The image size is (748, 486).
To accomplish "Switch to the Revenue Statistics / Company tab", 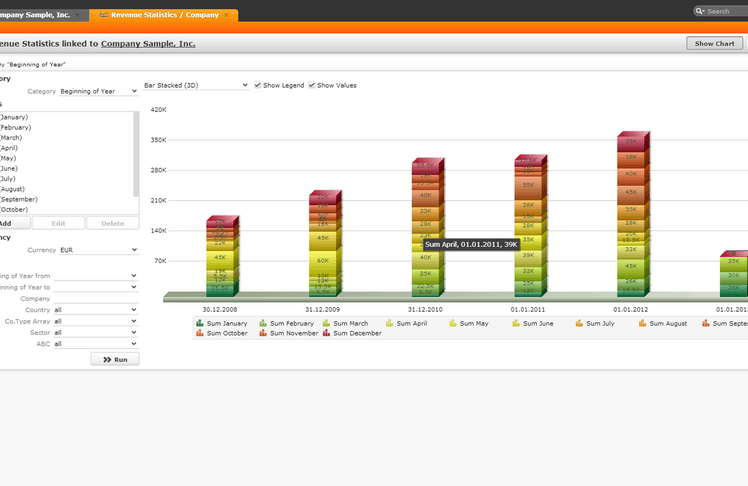I will (x=160, y=16).
